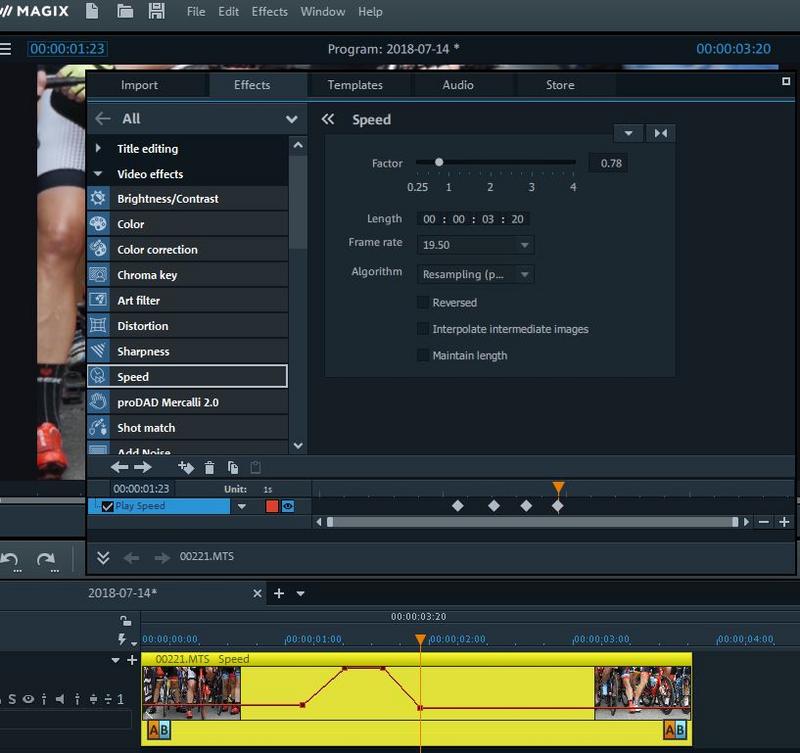This screenshot has width=800, height=753.
Task: Click the proDAD Mercalli 2.0 hand icon
Action: [x=98, y=402]
